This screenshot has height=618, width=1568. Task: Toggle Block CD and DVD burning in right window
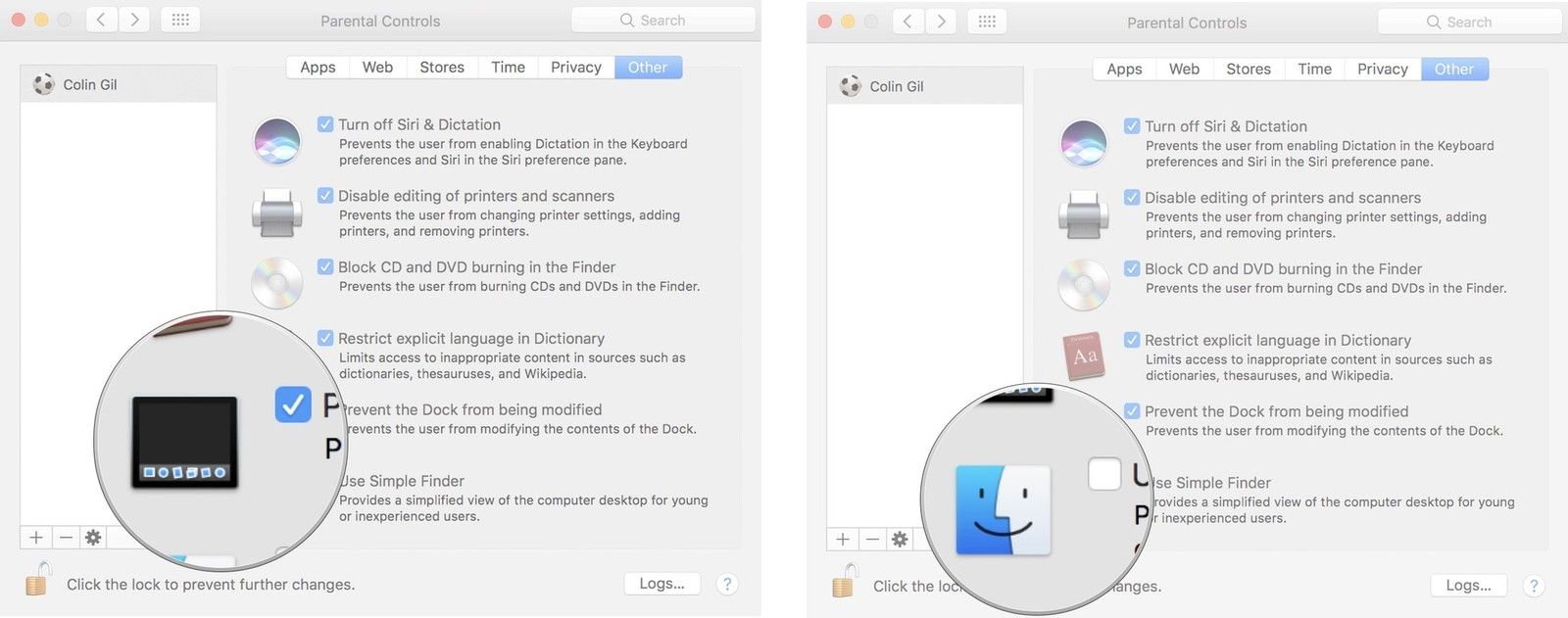pos(1132,268)
